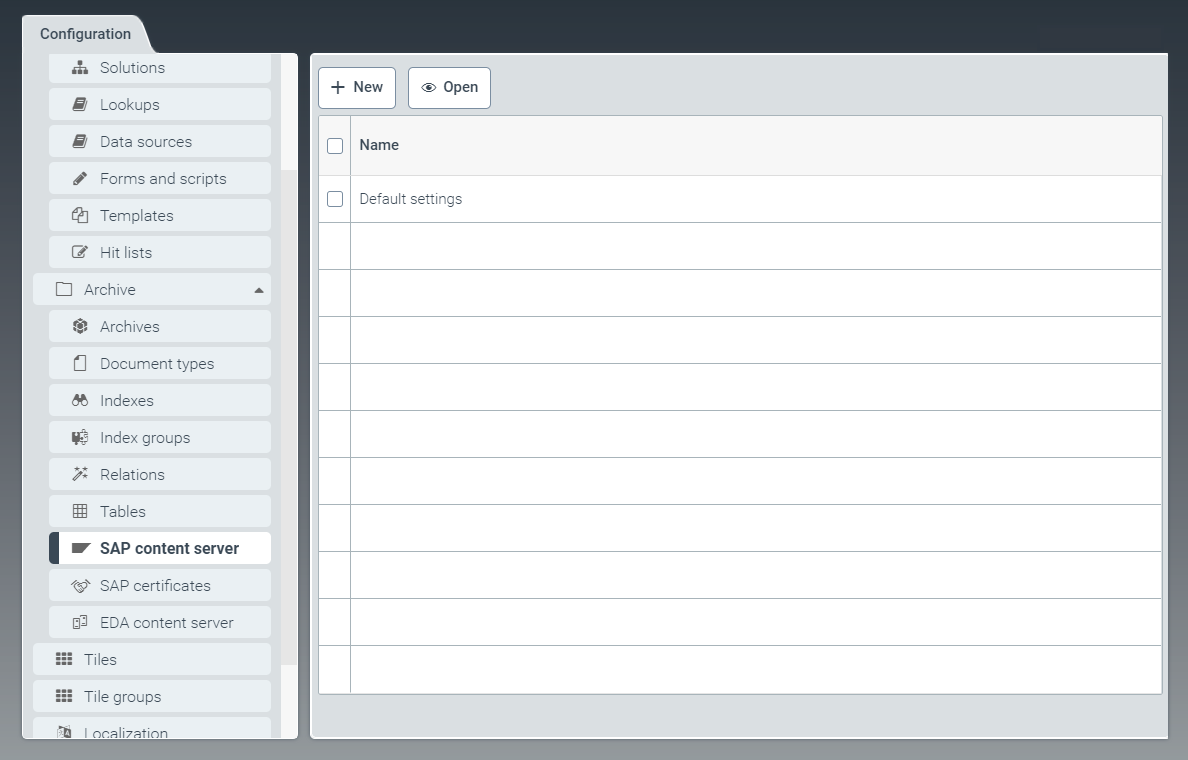Select the Configuration tab

point(85,34)
